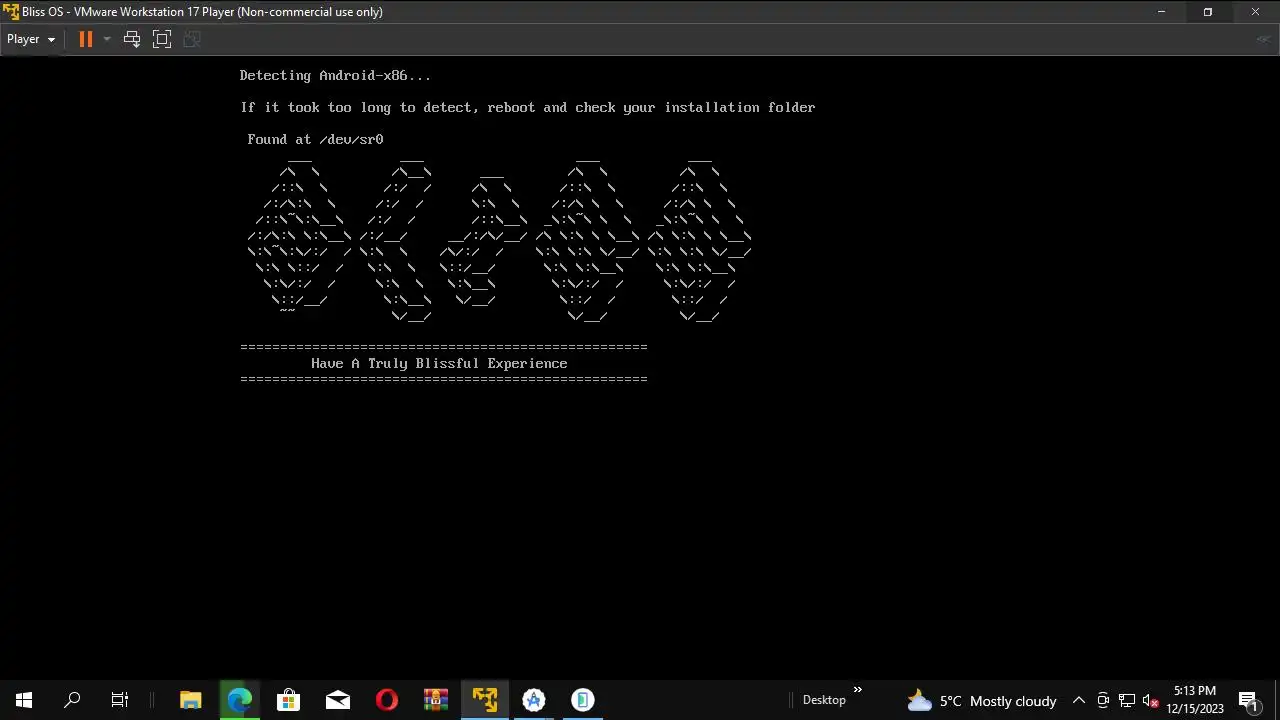Open the teal phone app in taskbar

[583, 700]
